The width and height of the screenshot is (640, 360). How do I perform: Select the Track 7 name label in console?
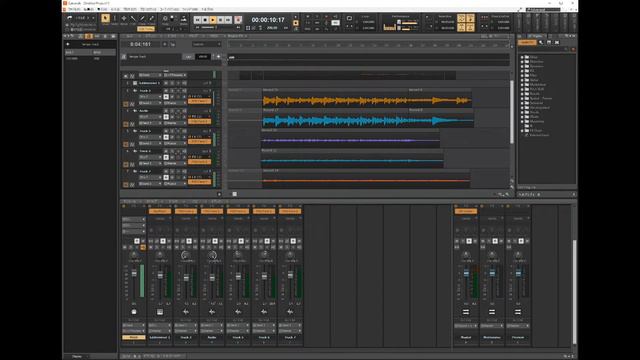pyautogui.click(x=290, y=338)
